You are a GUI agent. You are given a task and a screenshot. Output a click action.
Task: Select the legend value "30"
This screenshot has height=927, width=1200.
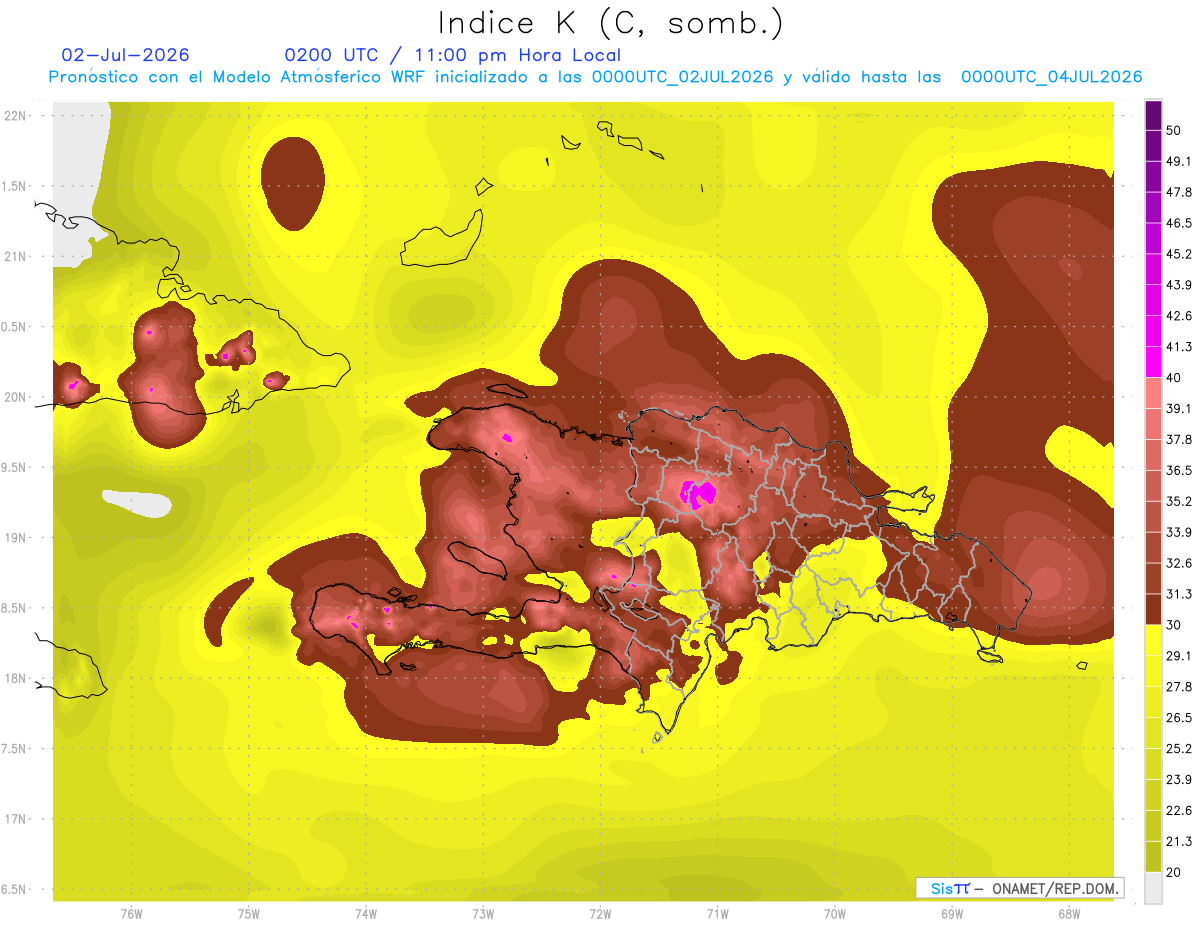tap(1175, 625)
